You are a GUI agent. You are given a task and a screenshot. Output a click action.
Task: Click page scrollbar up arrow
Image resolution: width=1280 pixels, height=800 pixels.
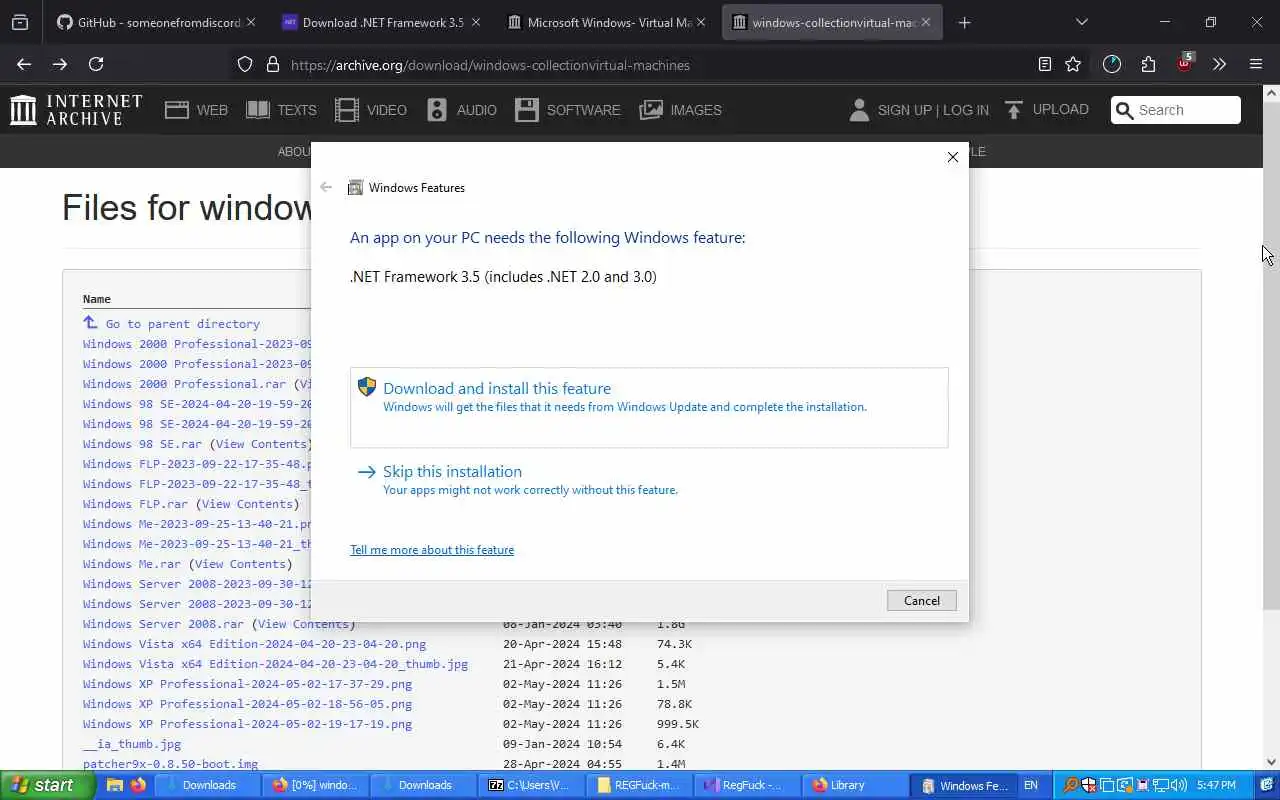pyautogui.click(x=1271, y=93)
